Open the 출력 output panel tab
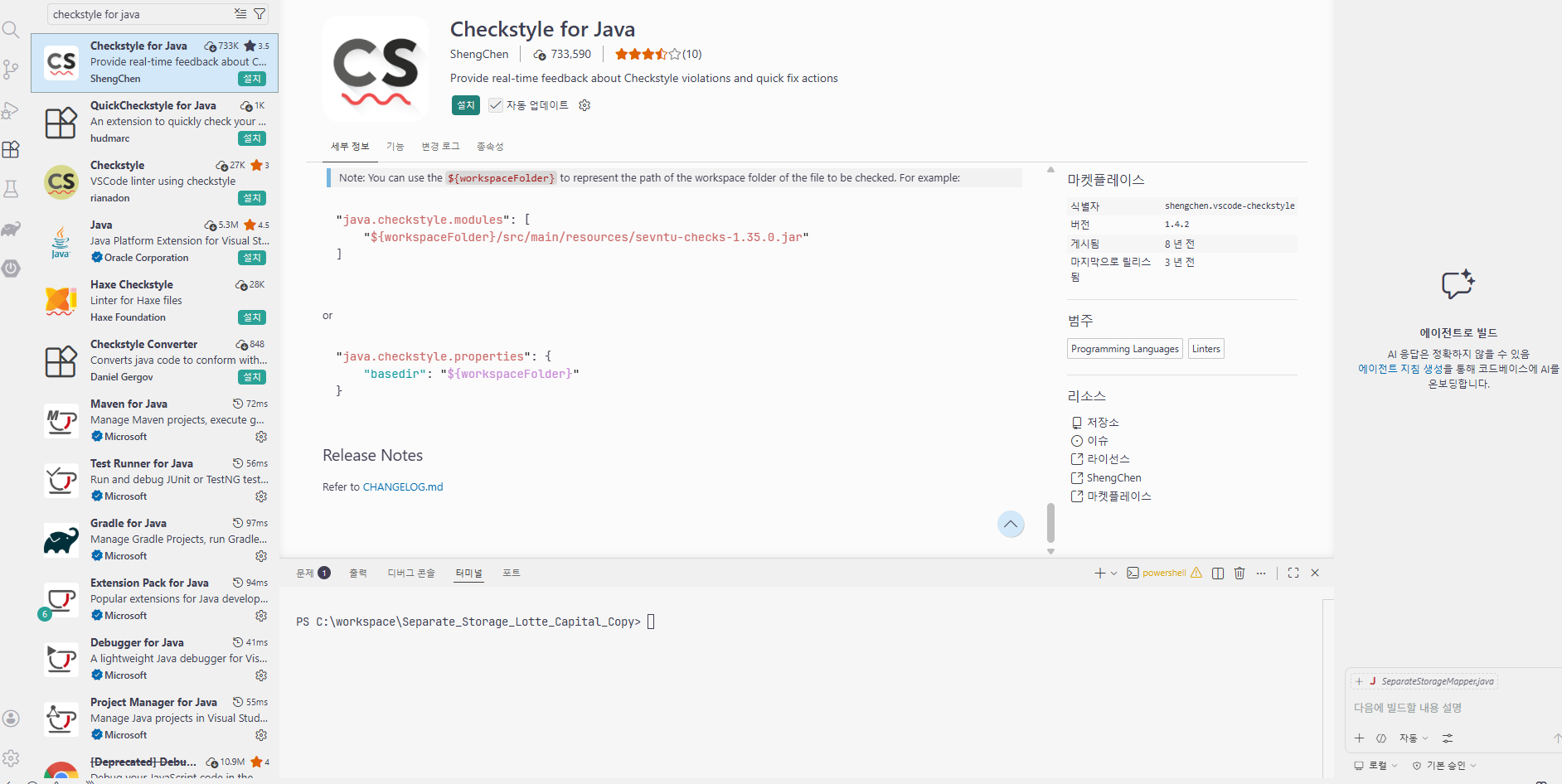 click(358, 573)
